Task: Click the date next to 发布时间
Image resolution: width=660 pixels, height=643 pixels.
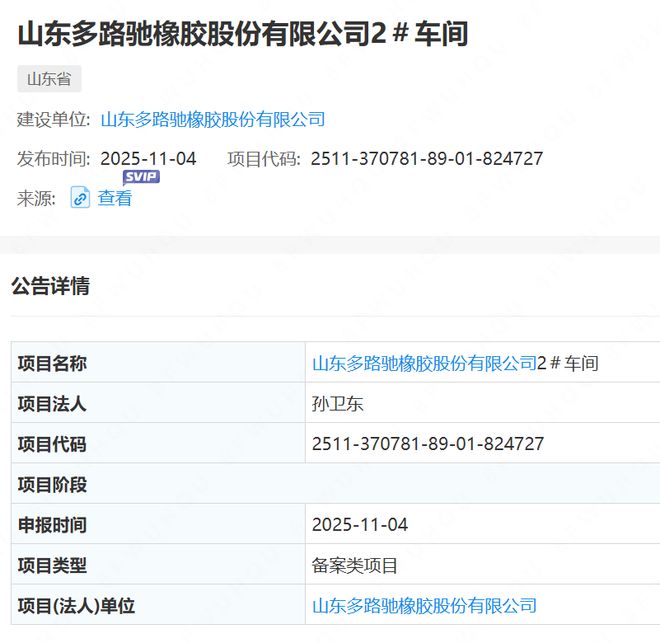Action: [148, 158]
